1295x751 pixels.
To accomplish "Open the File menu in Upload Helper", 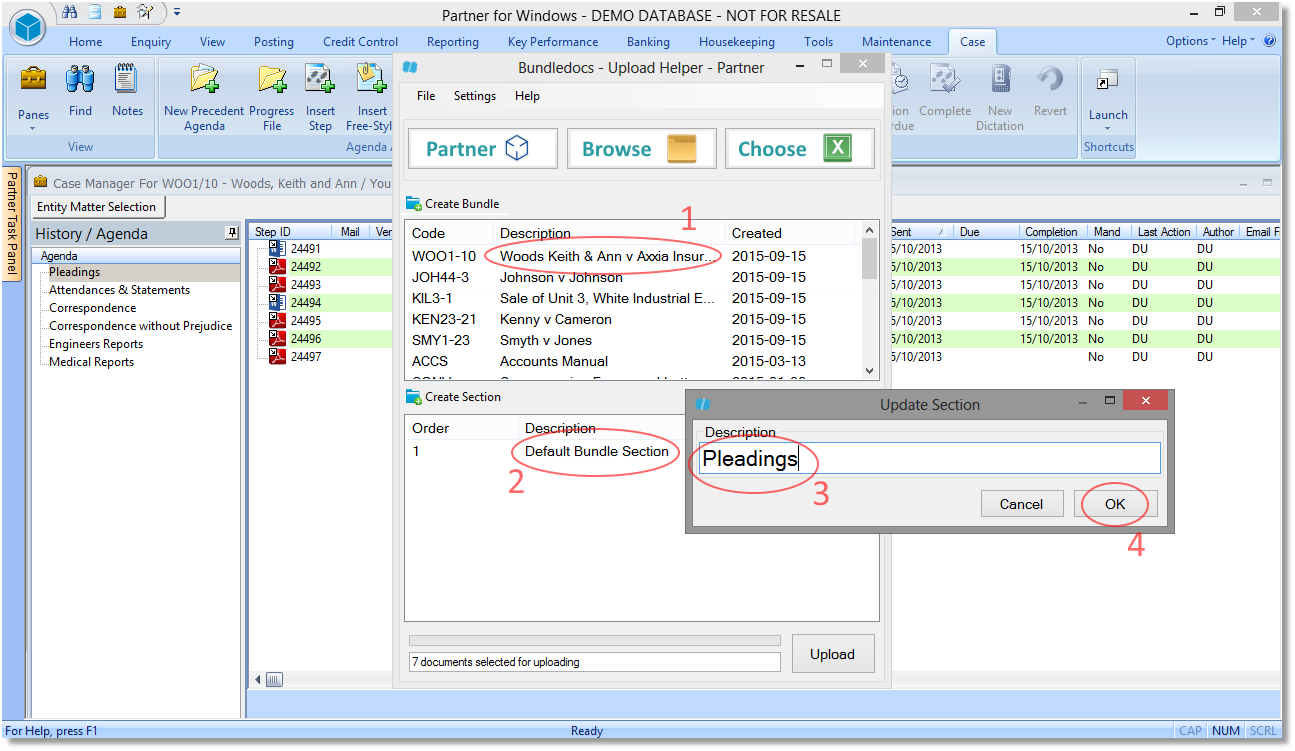I will pyautogui.click(x=426, y=96).
